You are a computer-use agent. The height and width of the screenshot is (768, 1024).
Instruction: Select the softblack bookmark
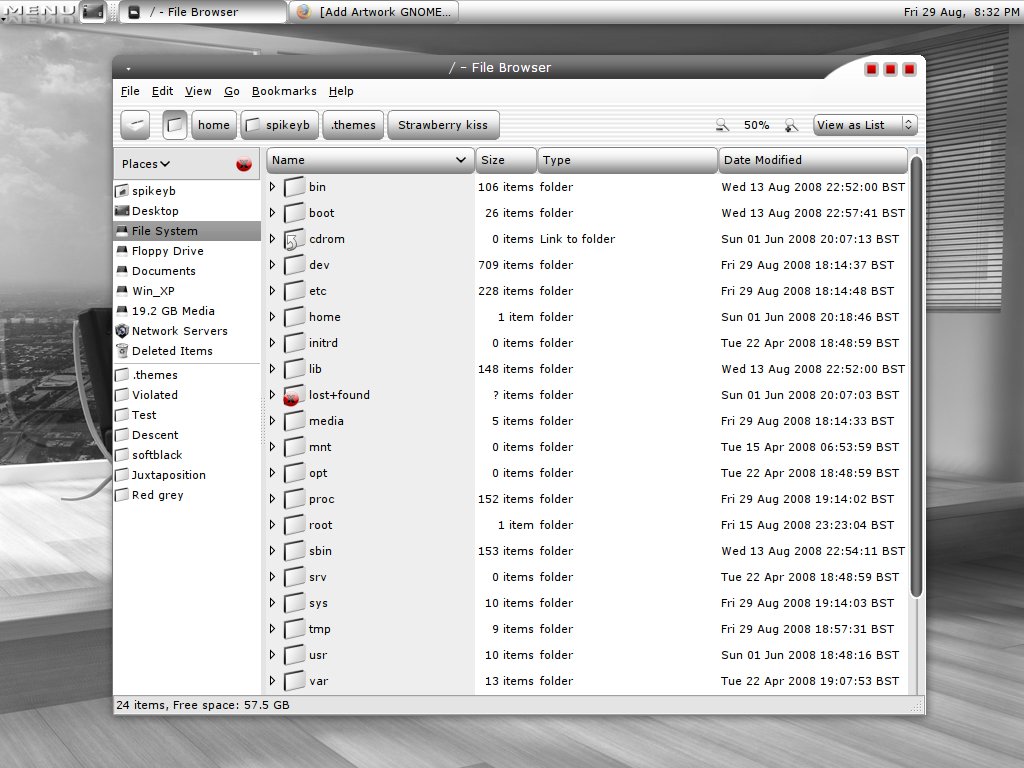[x=157, y=455]
